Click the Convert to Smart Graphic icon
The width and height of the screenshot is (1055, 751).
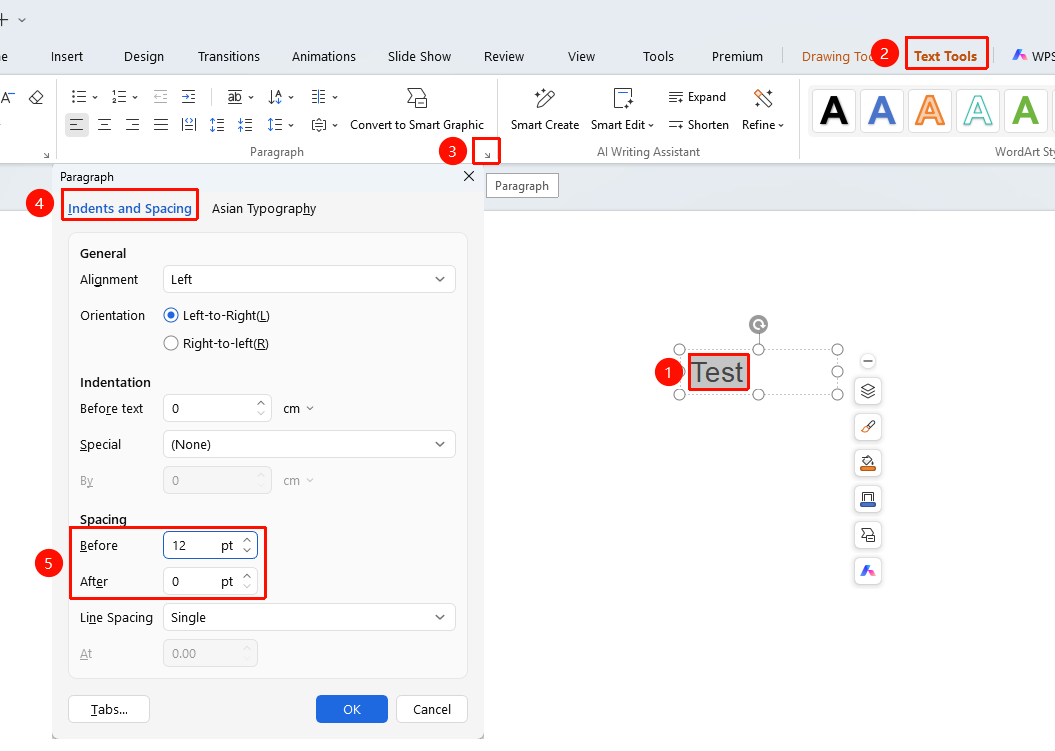pyautogui.click(x=417, y=98)
